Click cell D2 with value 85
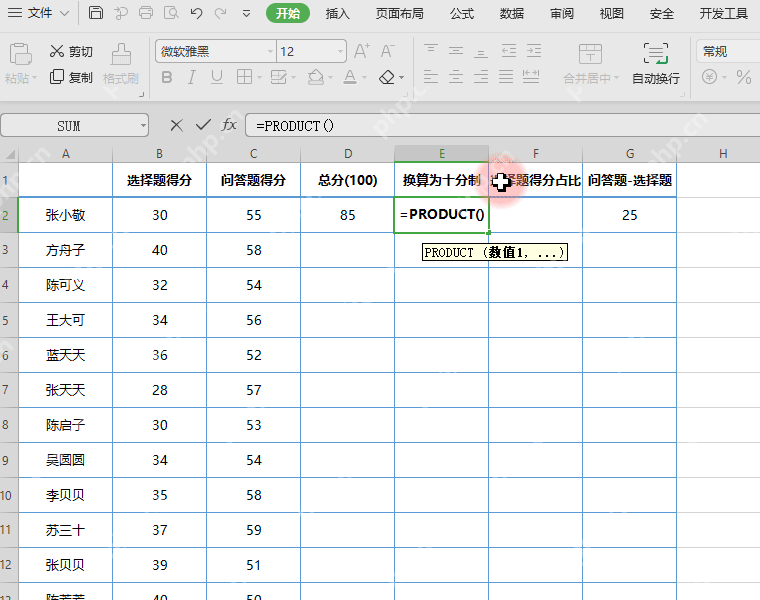Viewport: 760px width, 600px height. (348, 215)
